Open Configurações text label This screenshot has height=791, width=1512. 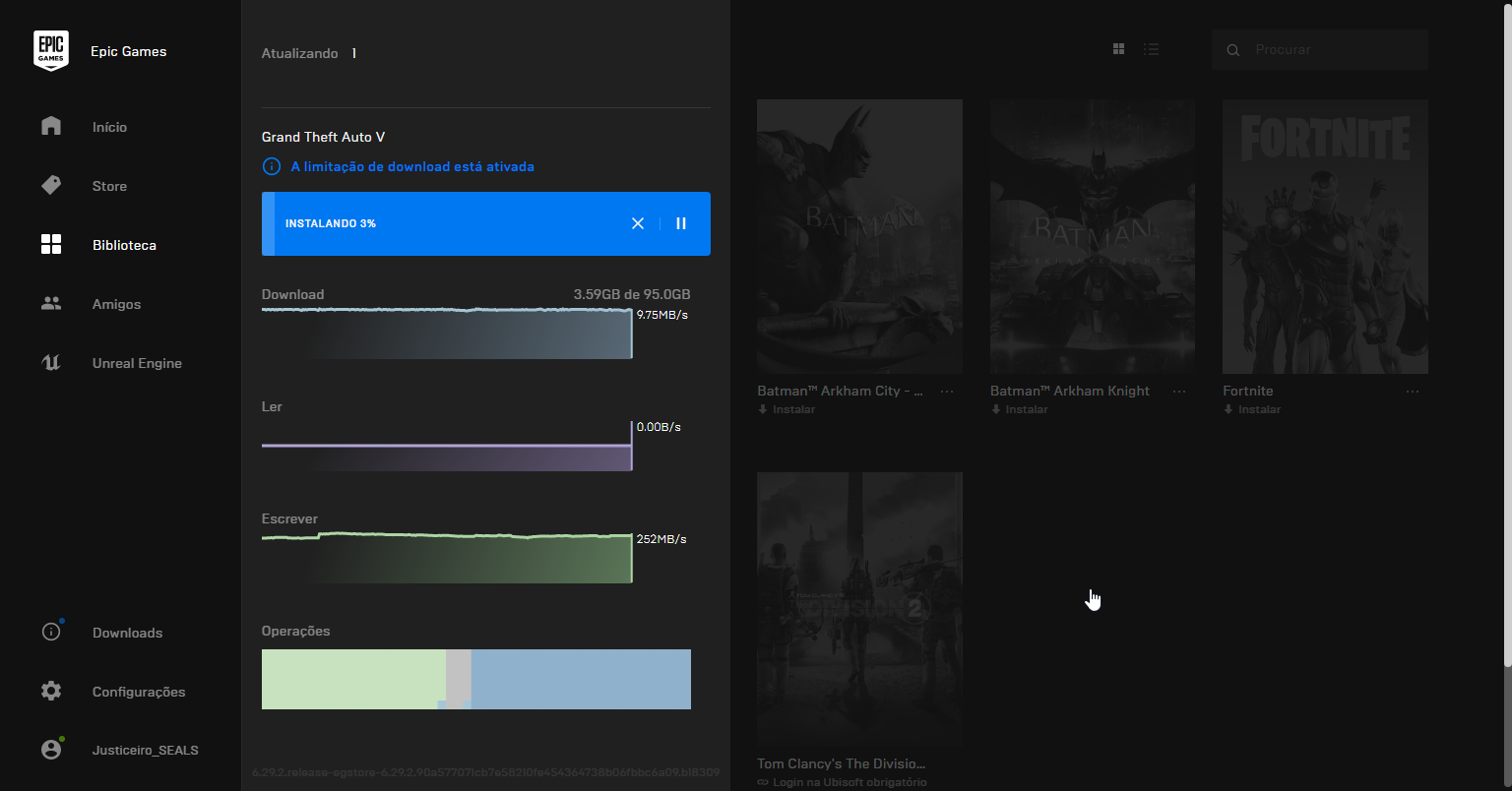click(139, 692)
